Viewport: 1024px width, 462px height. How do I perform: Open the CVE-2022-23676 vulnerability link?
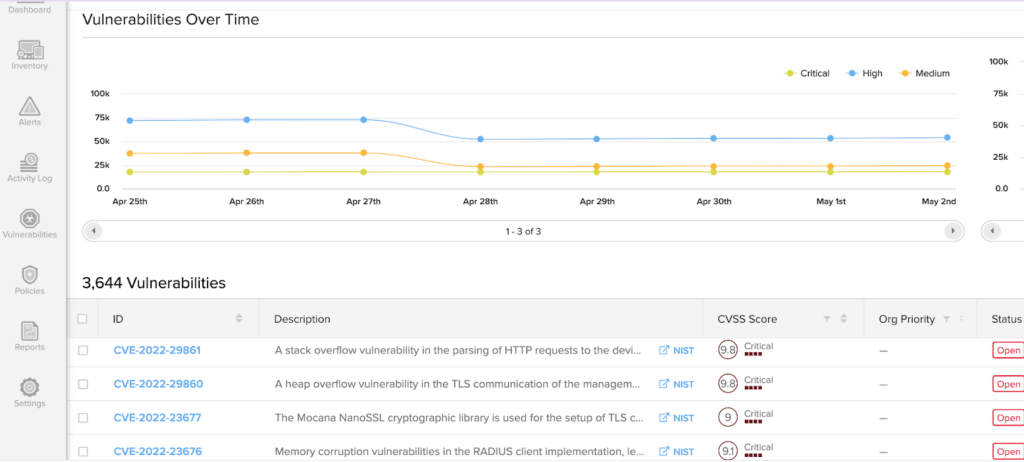pos(157,452)
